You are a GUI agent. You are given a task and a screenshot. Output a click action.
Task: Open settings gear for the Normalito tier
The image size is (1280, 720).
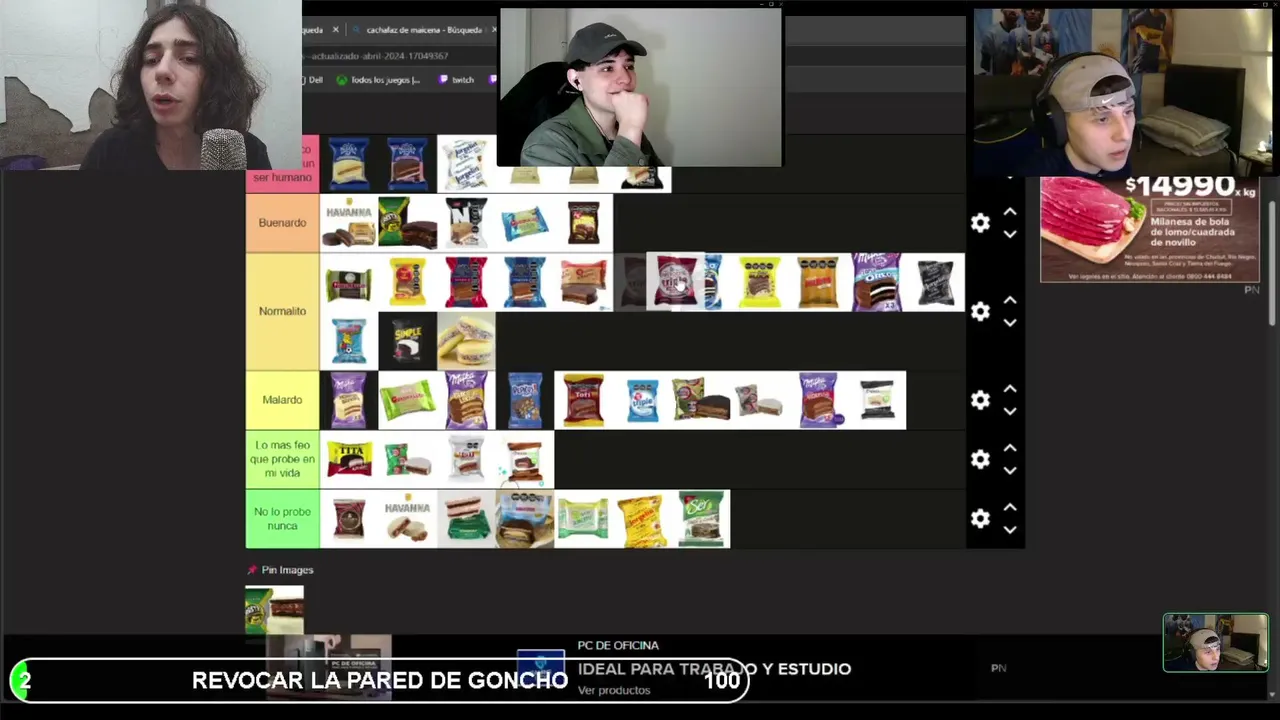[980, 311]
